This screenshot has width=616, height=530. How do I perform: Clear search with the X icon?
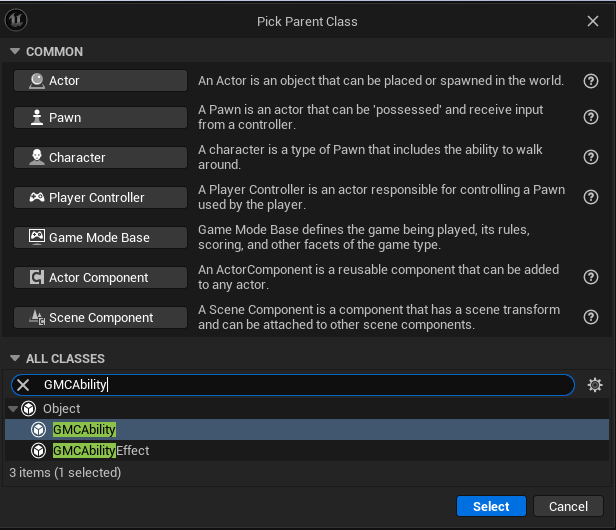(23, 385)
